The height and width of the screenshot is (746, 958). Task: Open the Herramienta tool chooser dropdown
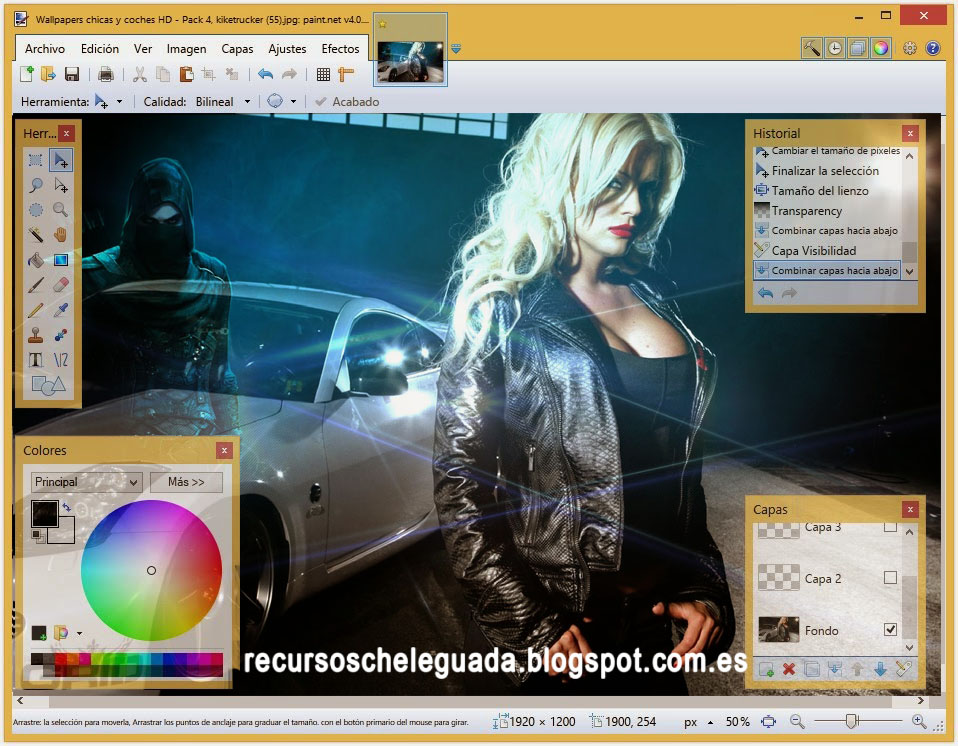tap(119, 101)
